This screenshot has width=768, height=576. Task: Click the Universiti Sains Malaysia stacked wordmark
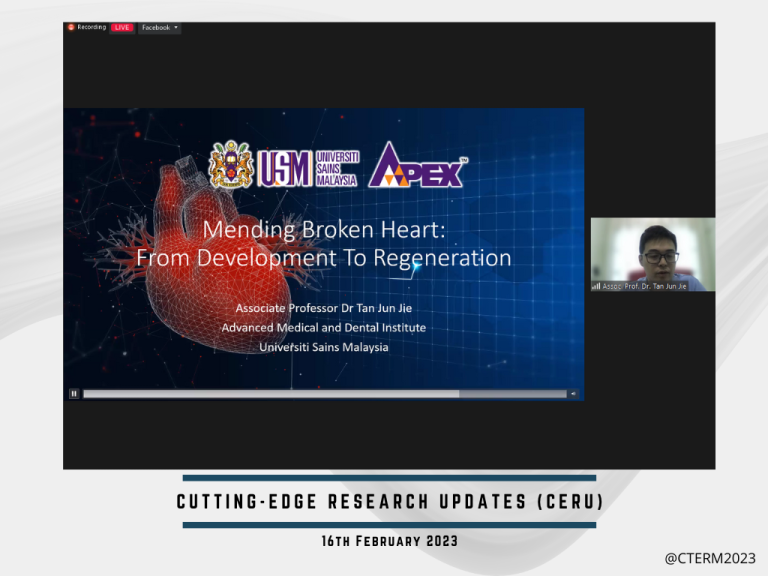(x=337, y=168)
